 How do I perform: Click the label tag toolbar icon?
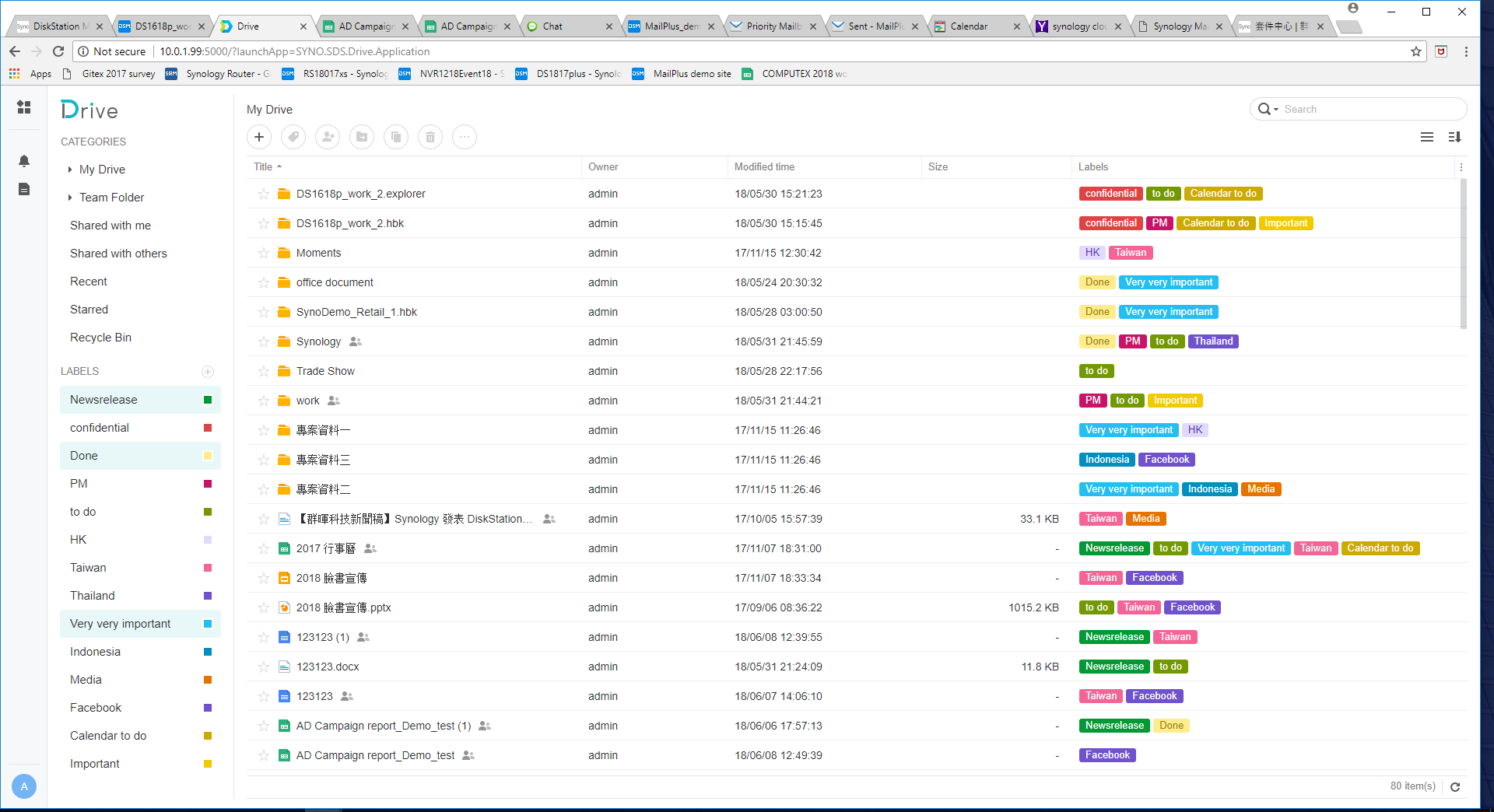point(293,138)
